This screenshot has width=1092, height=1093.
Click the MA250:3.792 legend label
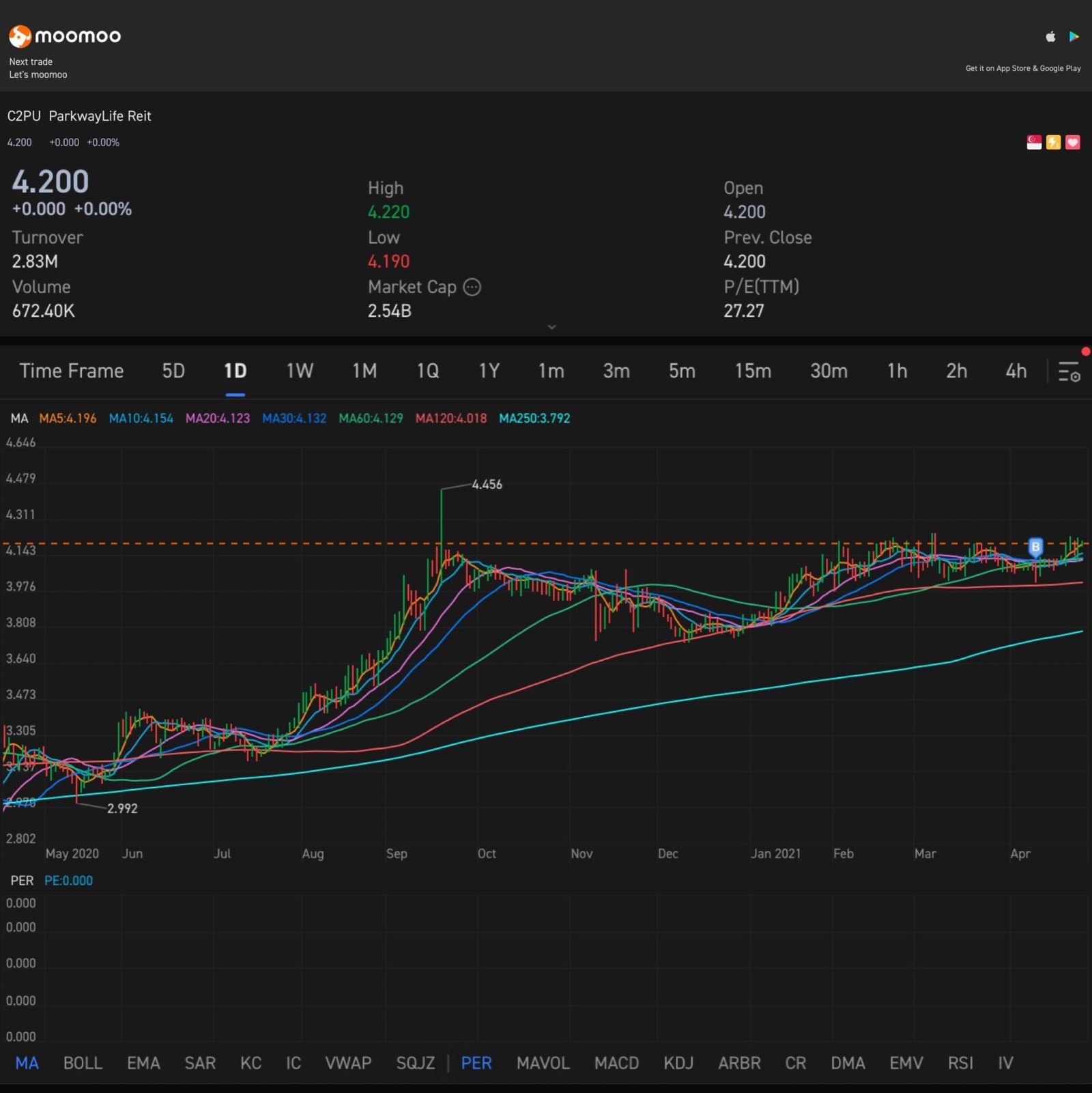[534, 418]
